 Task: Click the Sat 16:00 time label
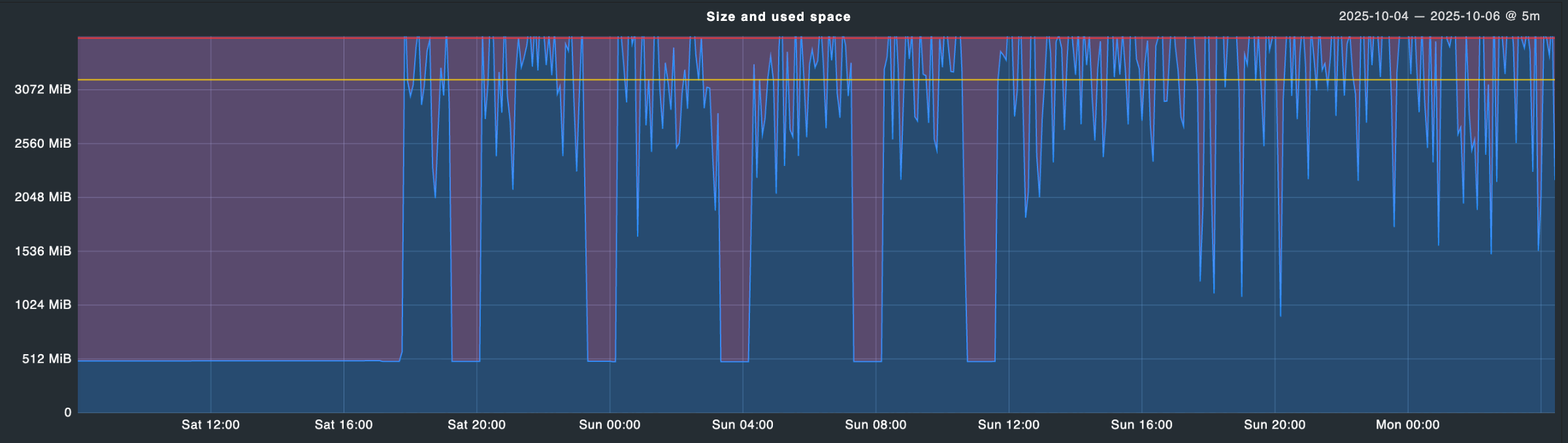click(x=344, y=425)
